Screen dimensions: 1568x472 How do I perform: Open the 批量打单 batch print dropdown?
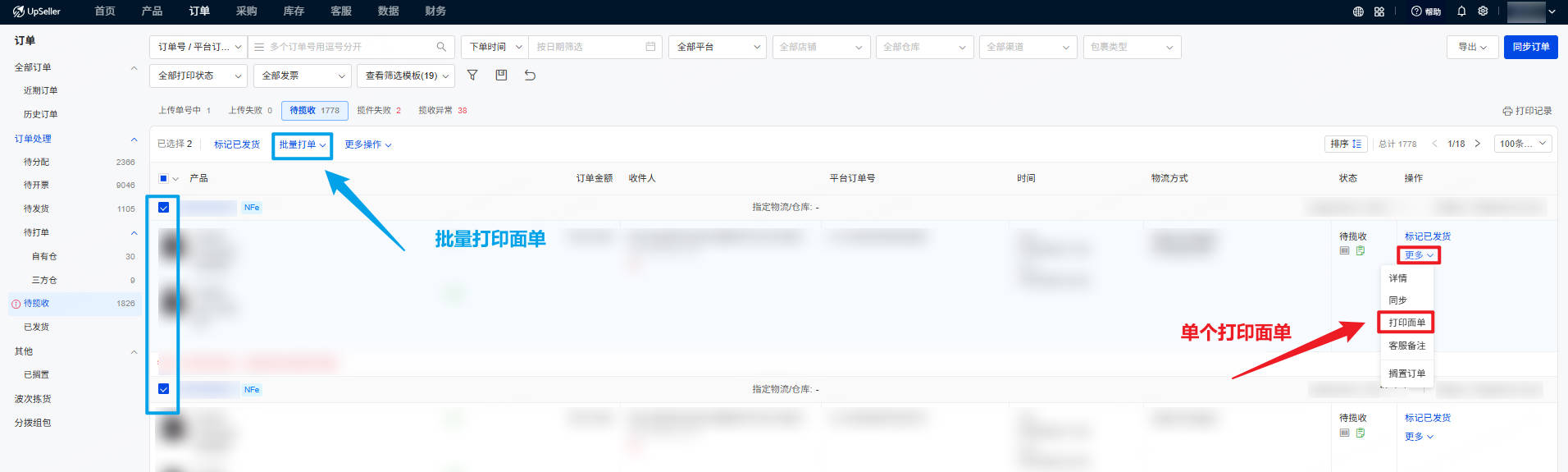(303, 144)
